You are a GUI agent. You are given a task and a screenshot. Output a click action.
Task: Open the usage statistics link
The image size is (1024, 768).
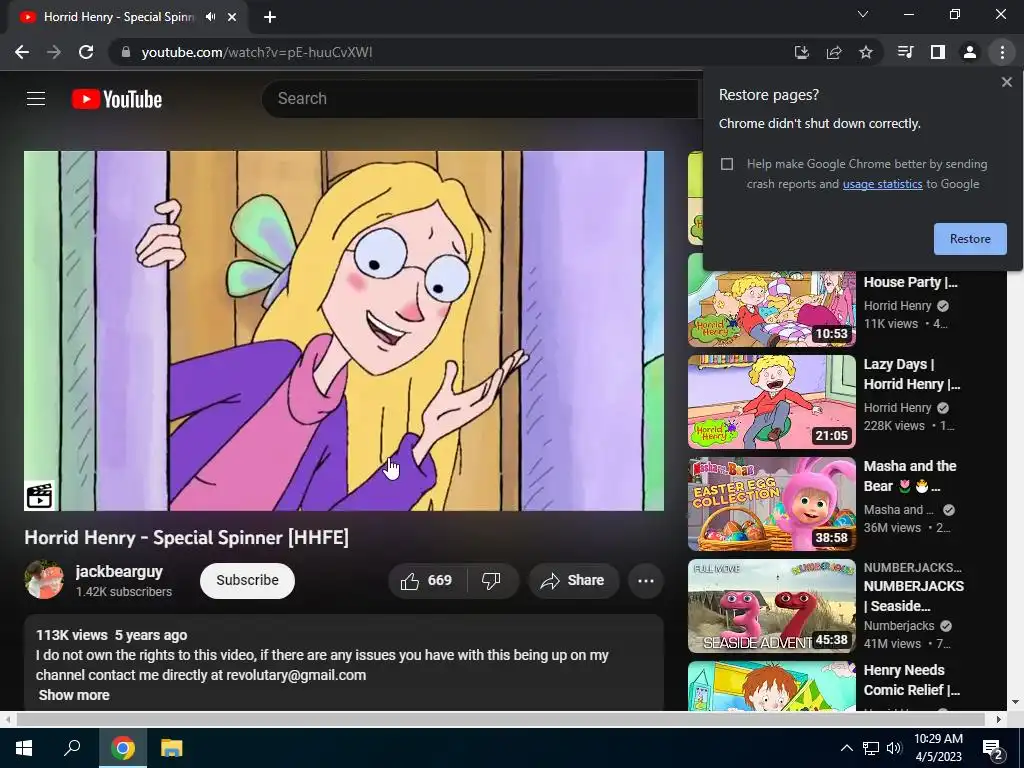click(882, 184)
